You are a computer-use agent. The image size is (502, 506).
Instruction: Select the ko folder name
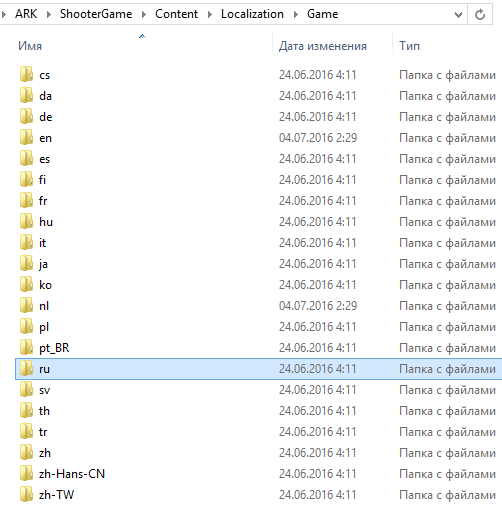point(45,285)
